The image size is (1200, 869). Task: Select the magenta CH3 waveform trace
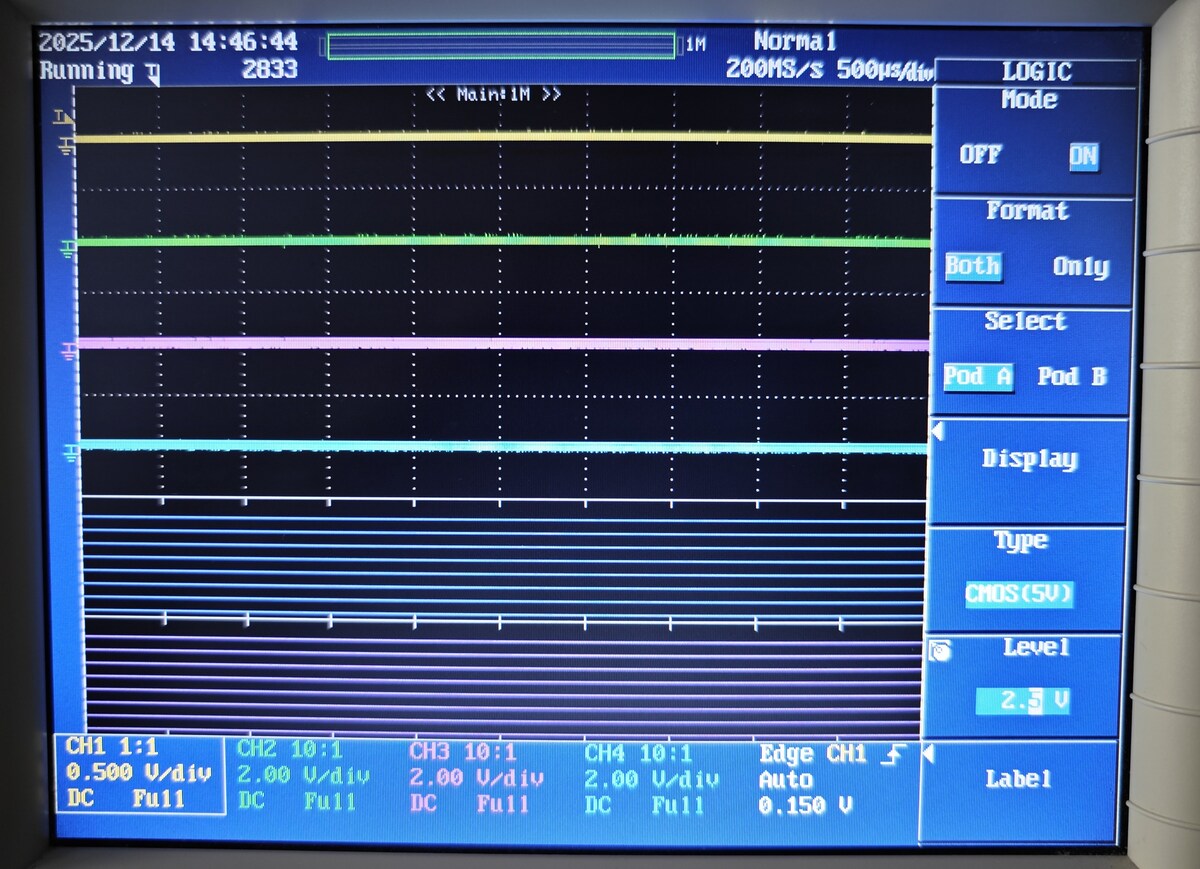503,344
